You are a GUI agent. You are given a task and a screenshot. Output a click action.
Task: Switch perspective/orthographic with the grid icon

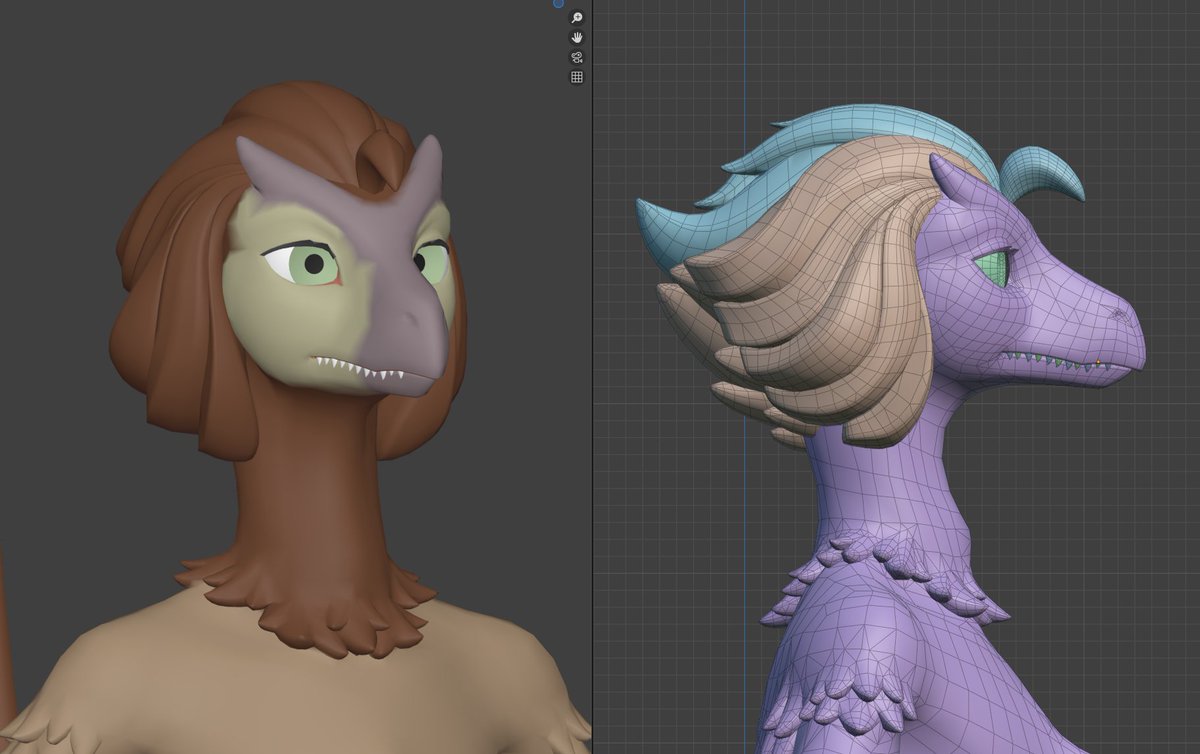click(x=577, y=77)
